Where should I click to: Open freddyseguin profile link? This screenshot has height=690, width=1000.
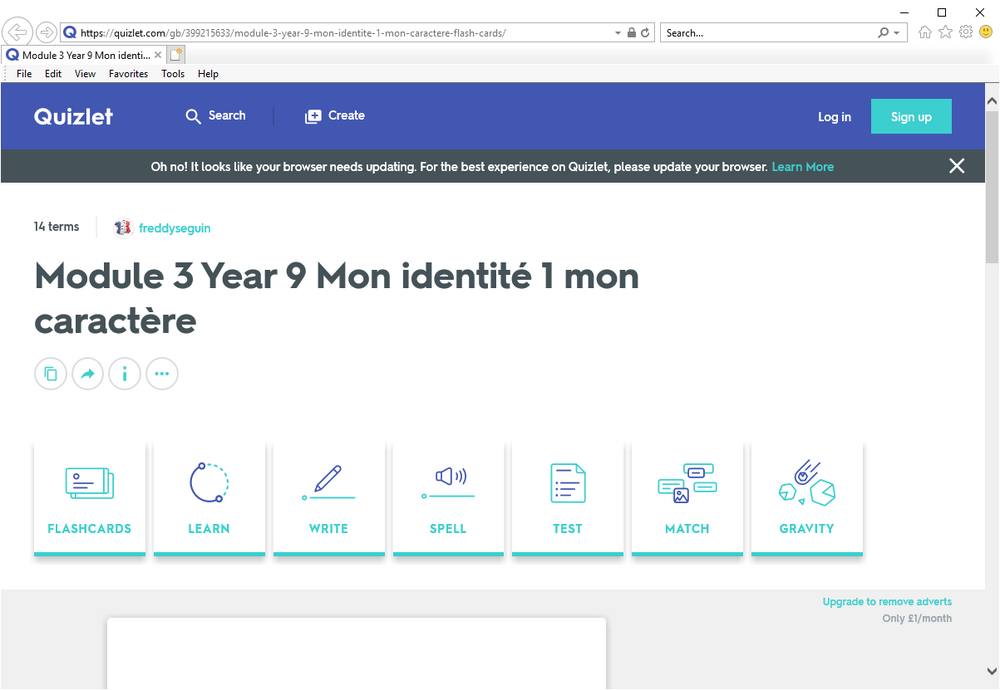coord(175,228)
